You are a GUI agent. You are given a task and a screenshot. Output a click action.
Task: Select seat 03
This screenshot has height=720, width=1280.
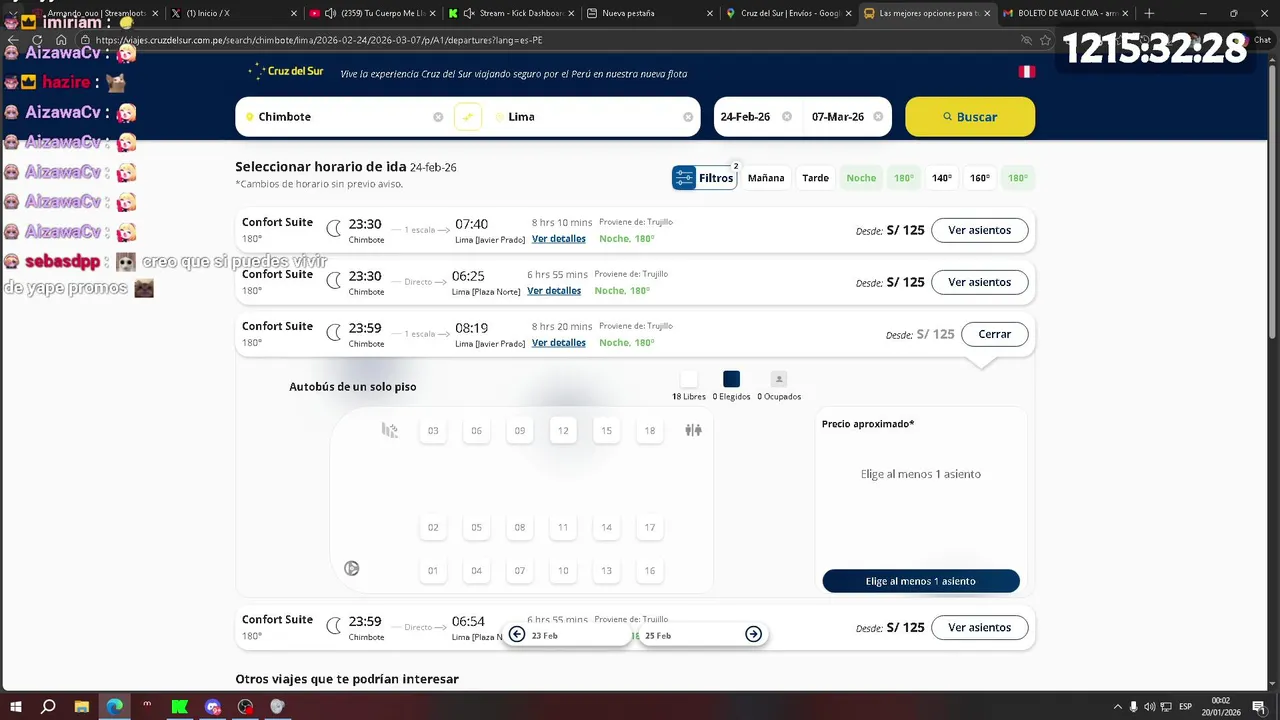433,431
